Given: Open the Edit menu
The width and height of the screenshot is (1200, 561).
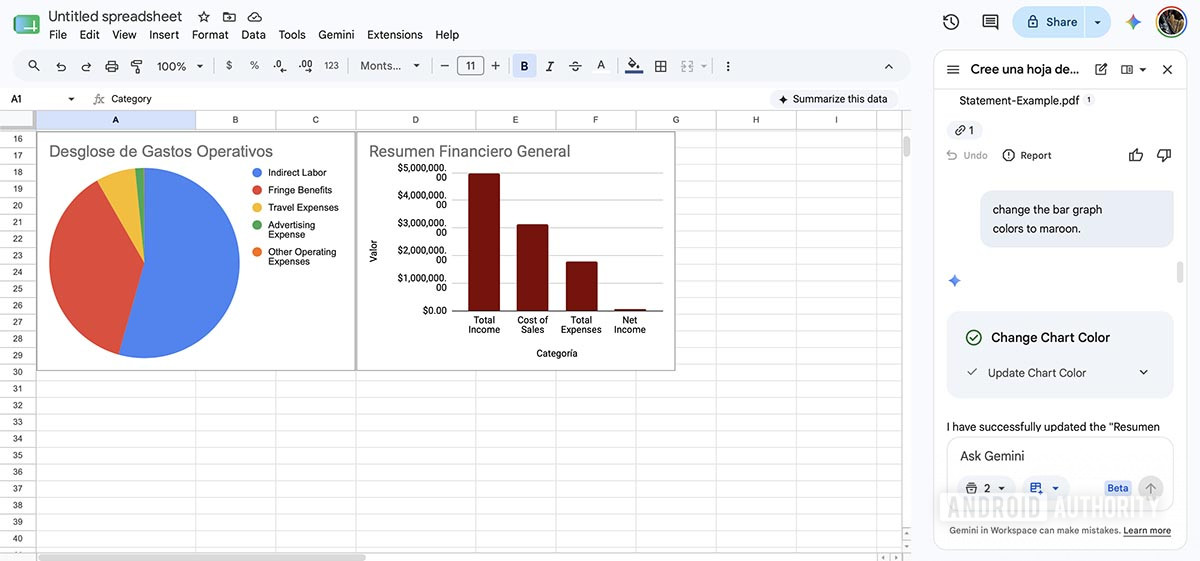Looking at the screenshot, I should point(90,34).
